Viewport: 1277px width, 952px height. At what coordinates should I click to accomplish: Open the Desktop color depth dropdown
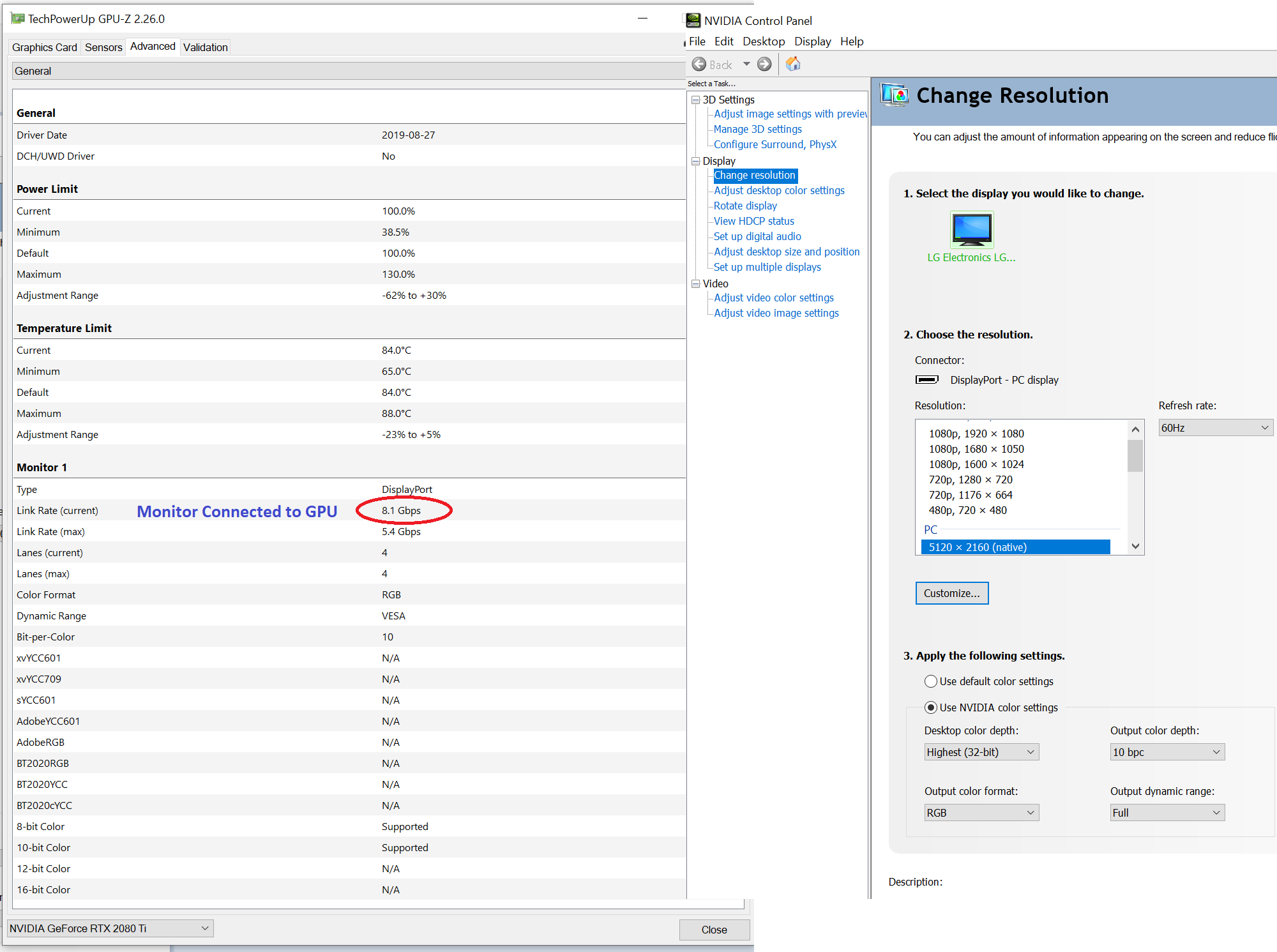coord(981,752)
